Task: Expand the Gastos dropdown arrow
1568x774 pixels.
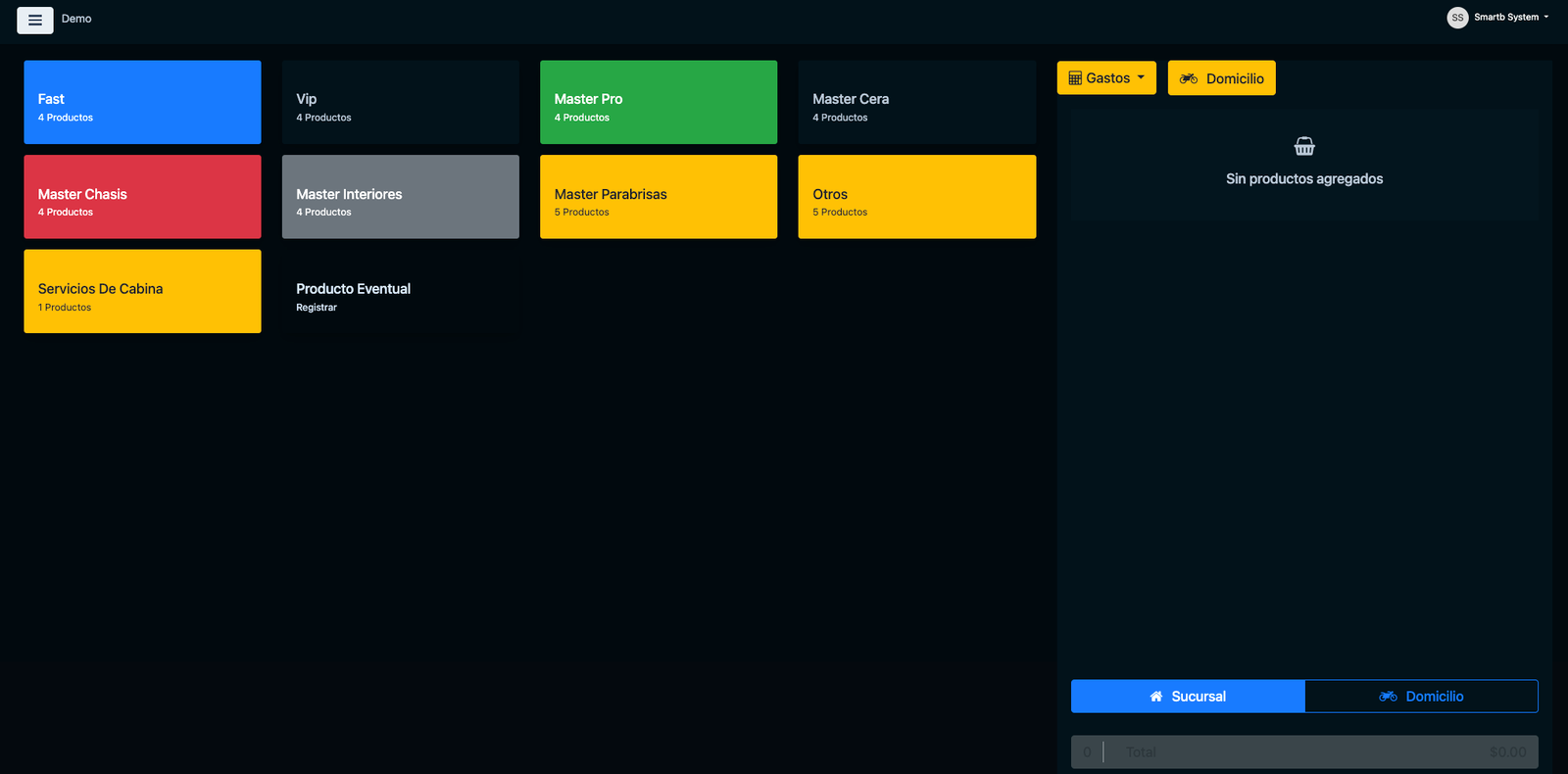Action: (1141, 77)
